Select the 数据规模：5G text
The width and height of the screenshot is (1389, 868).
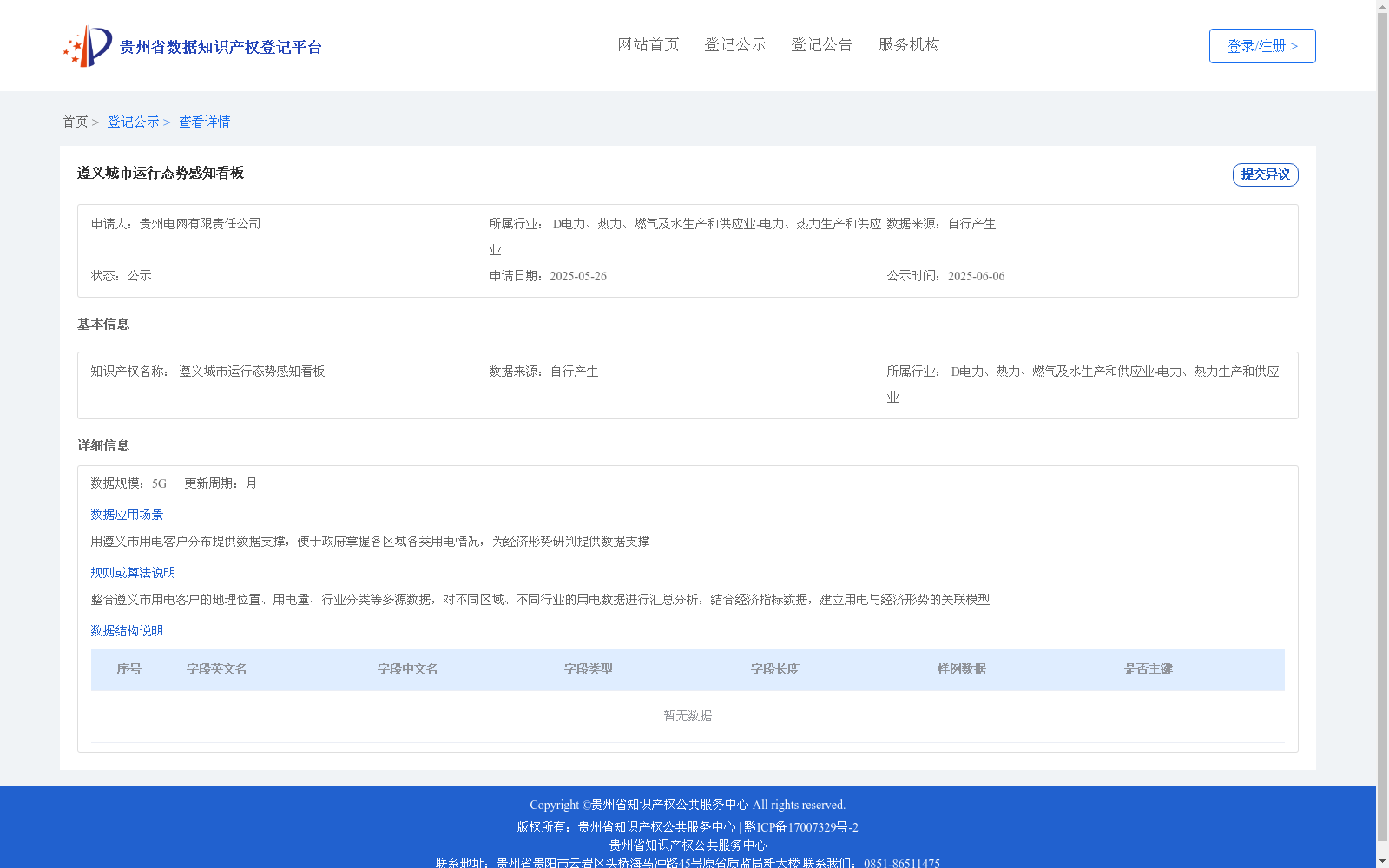click(x=128, y=483)
